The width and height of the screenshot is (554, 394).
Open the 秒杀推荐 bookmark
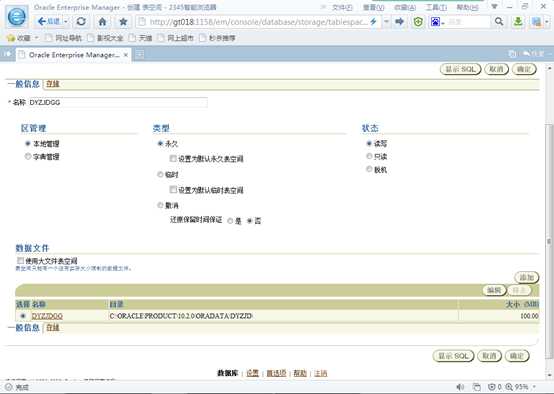(217, 38)
